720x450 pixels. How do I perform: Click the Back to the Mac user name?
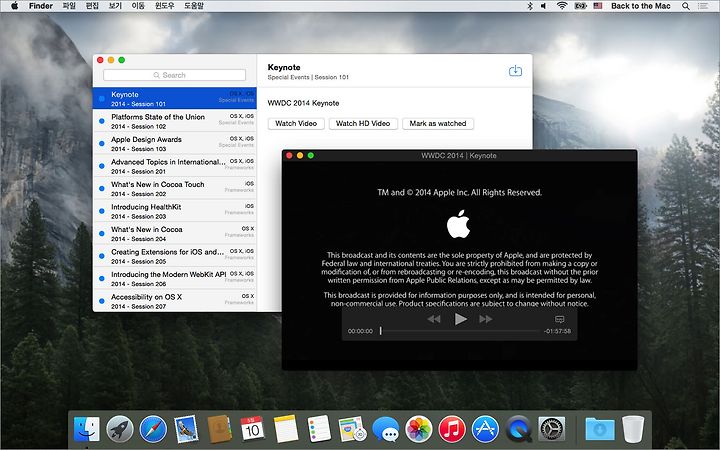click(641, 6)
